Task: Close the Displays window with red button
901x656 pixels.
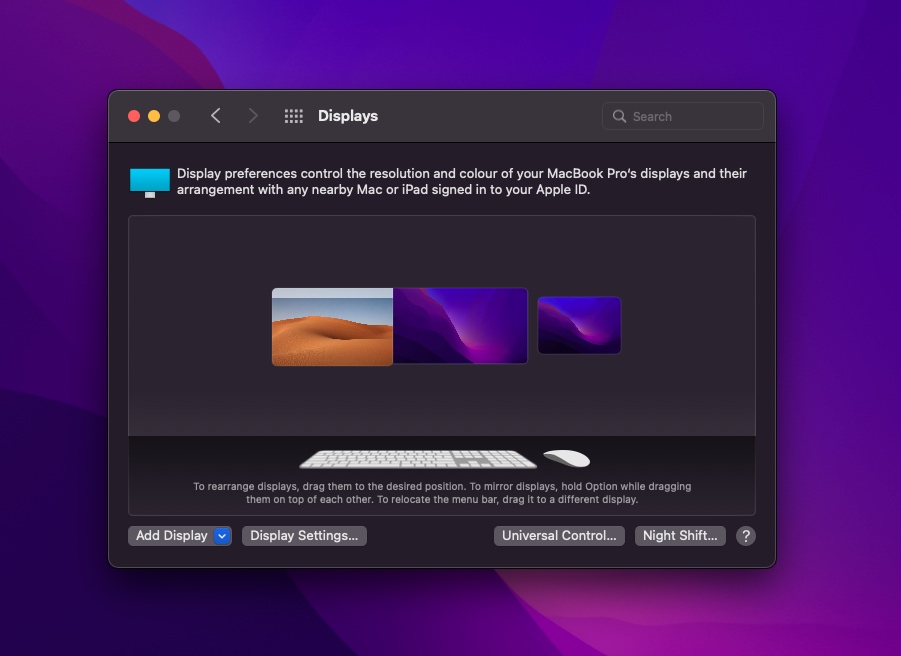Action: tap(134, 117)
